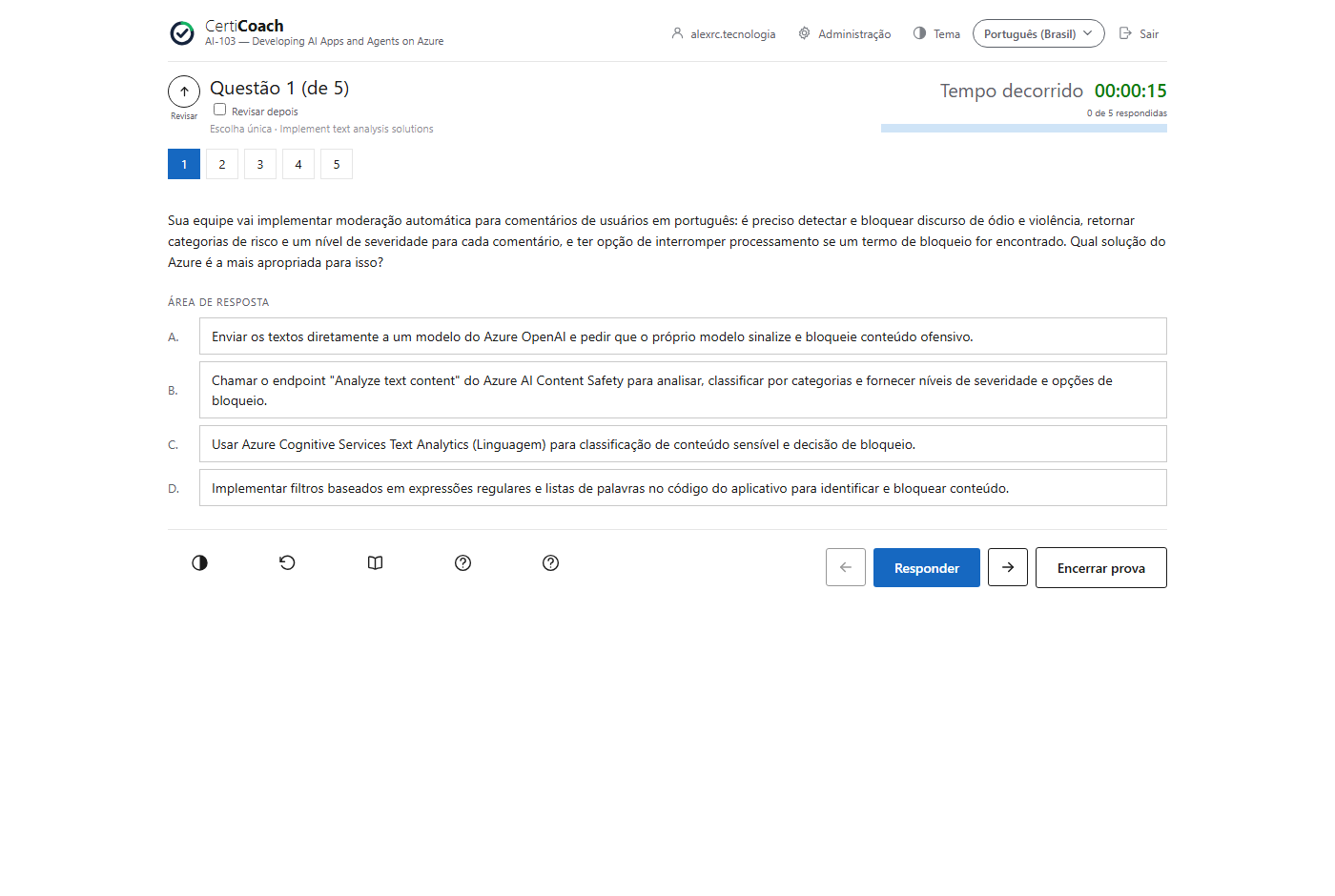Click the 'ÁREA DE RESPOSTA' label
Screen dimensions: 1335x896
218,302
